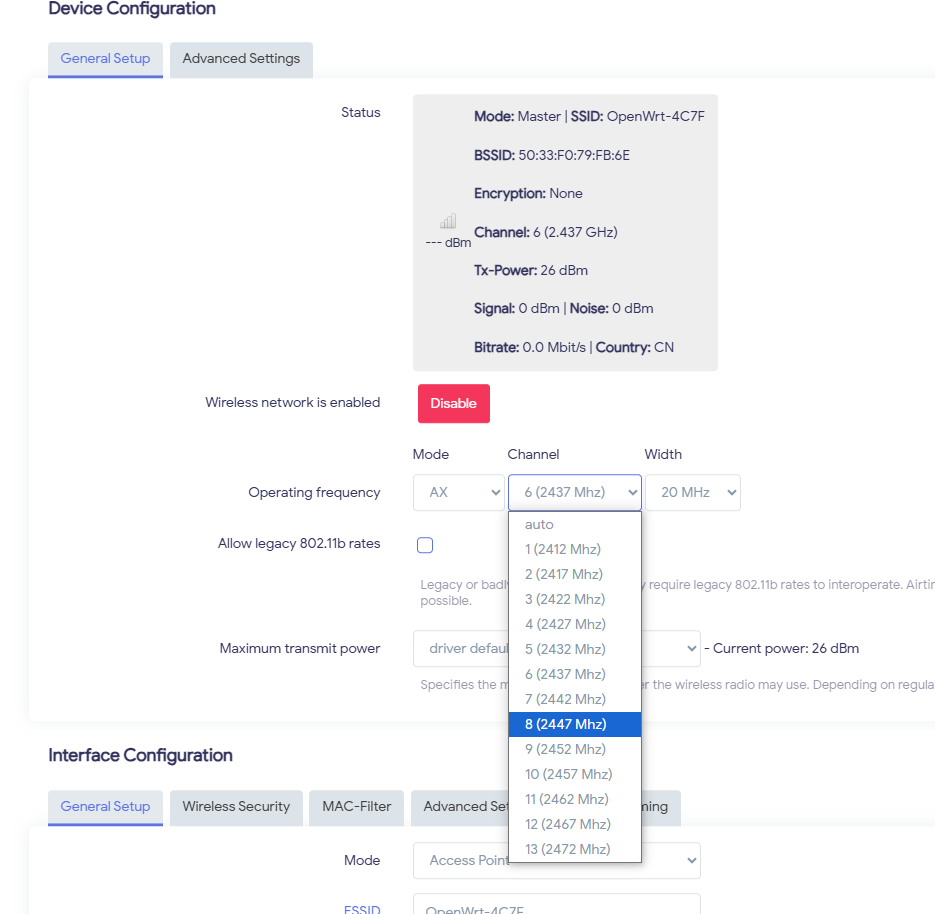The width and height of the screenshot is (935, 914).
Task: Pick channel 11 (2462 Mhz)
Action: point(575,800)
